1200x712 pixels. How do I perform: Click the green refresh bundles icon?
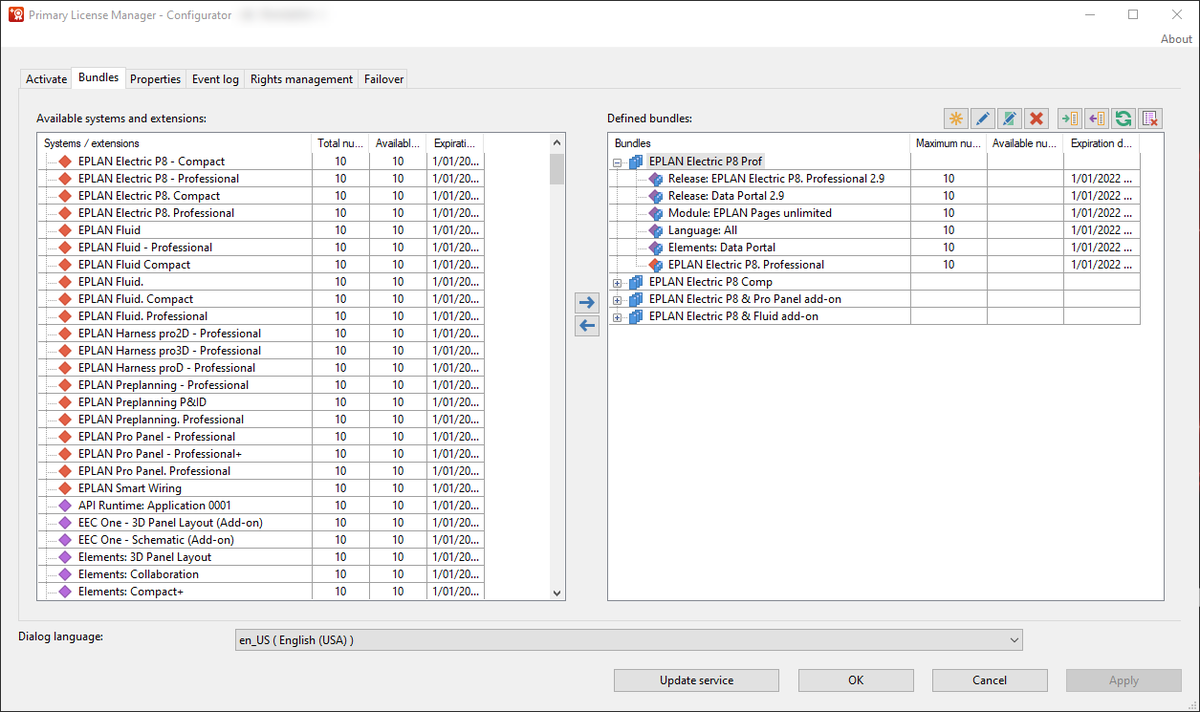(1123, 119)
